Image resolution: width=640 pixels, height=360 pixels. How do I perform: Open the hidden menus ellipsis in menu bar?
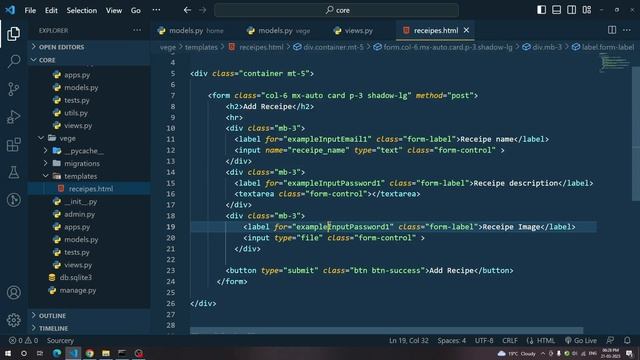coord(156,10)
